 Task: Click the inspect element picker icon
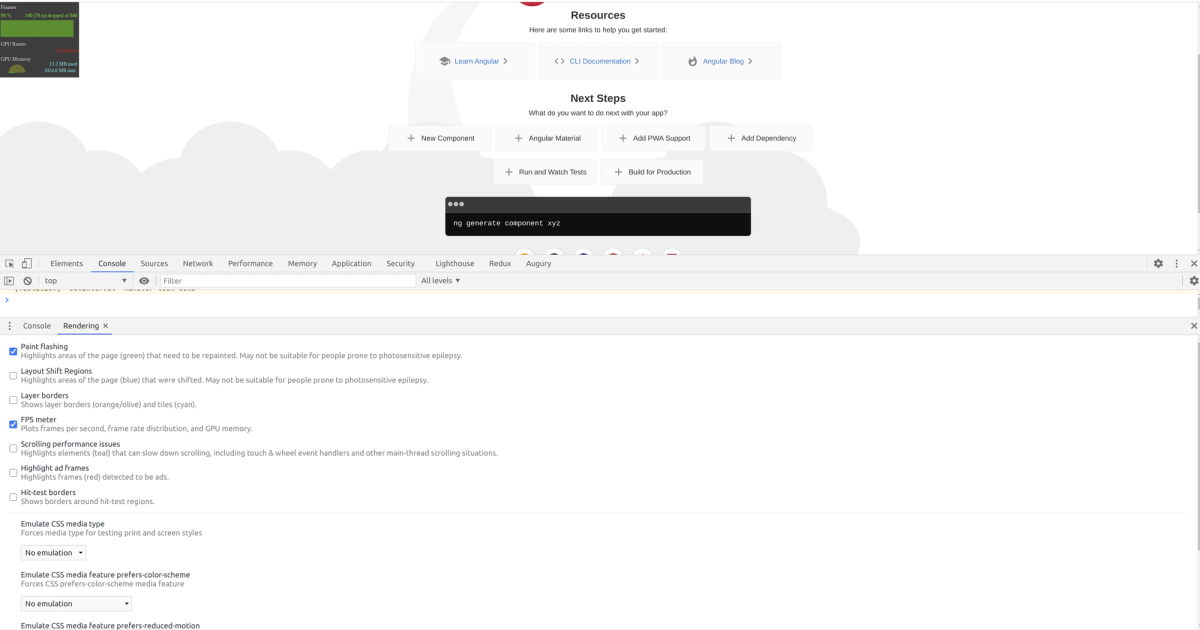(x=10, y=263)
